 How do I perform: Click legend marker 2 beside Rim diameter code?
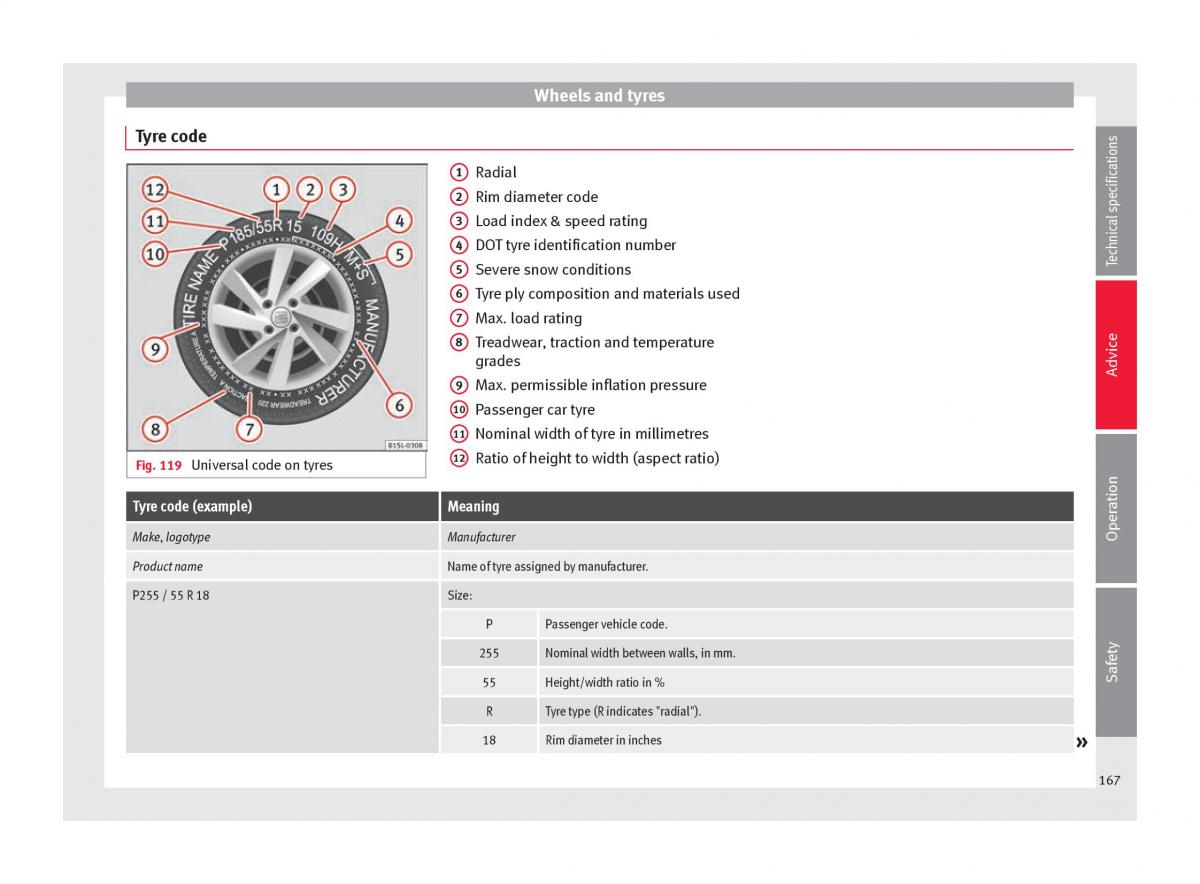(459, 197)
